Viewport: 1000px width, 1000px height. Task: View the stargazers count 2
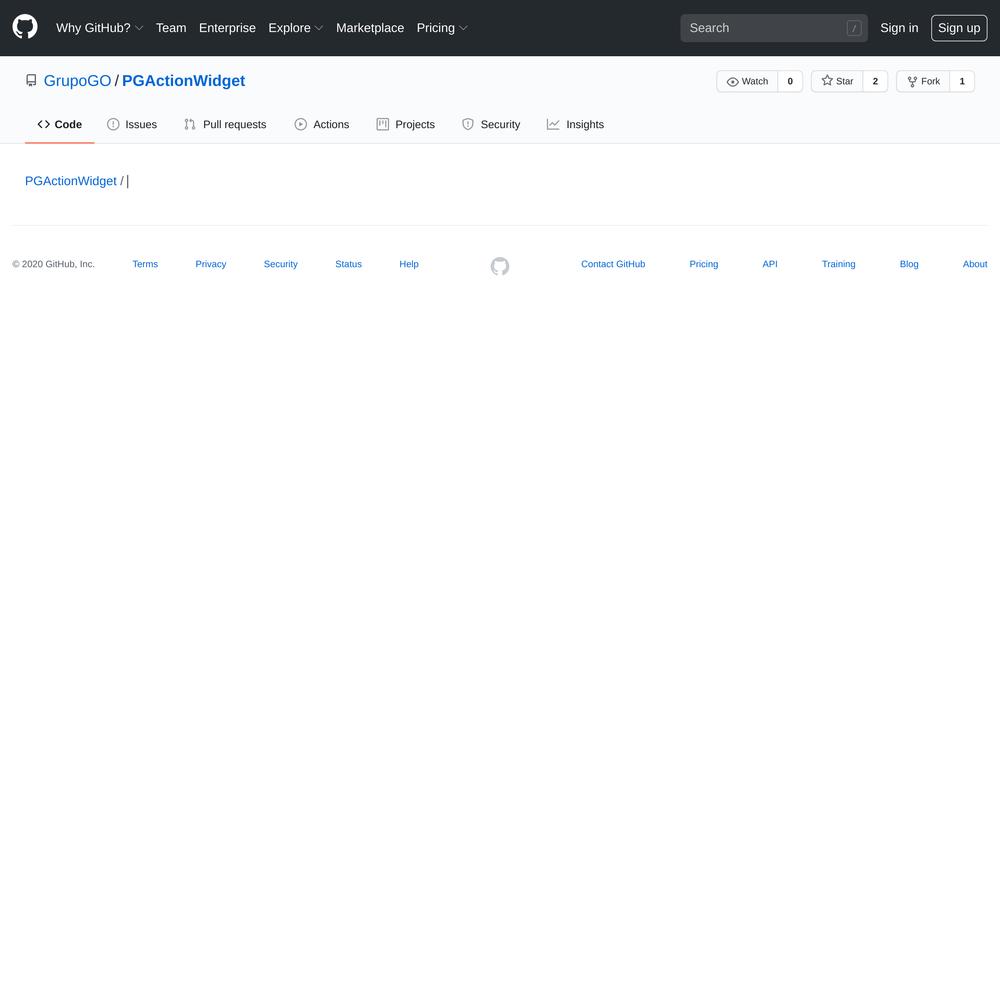point(875,81)
